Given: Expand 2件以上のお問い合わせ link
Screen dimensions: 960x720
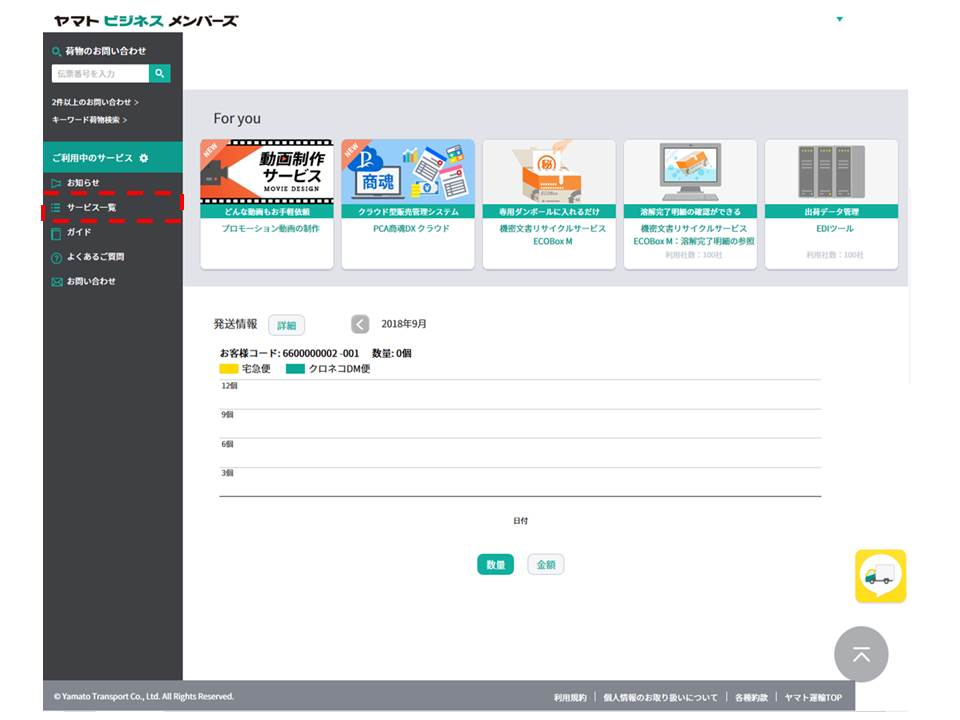Looking at the screenshot, I should (x=95, y=102).
